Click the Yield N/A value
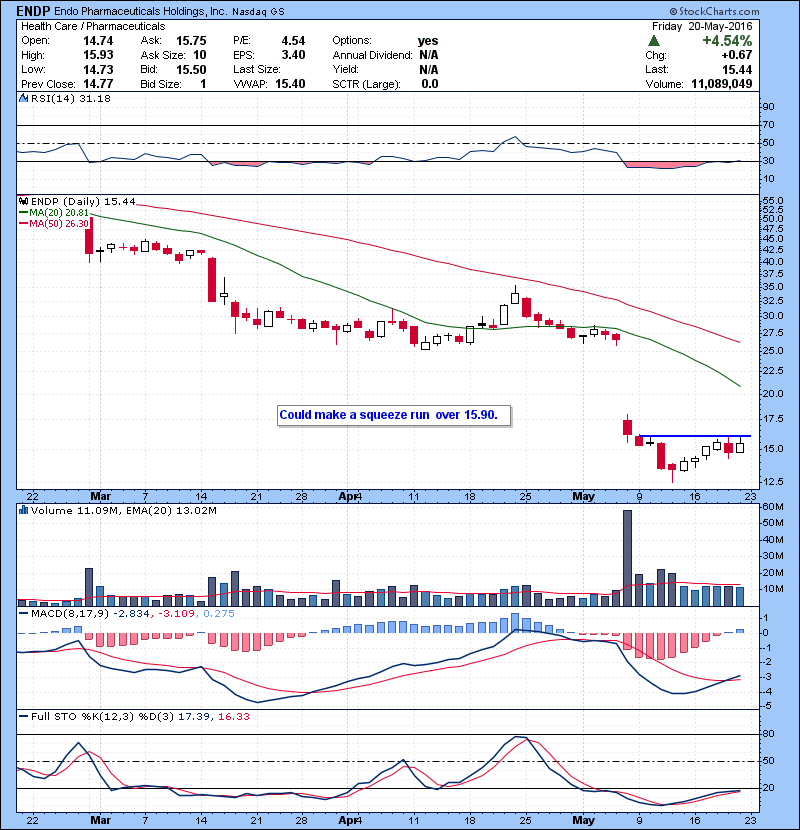 (428, 69)
